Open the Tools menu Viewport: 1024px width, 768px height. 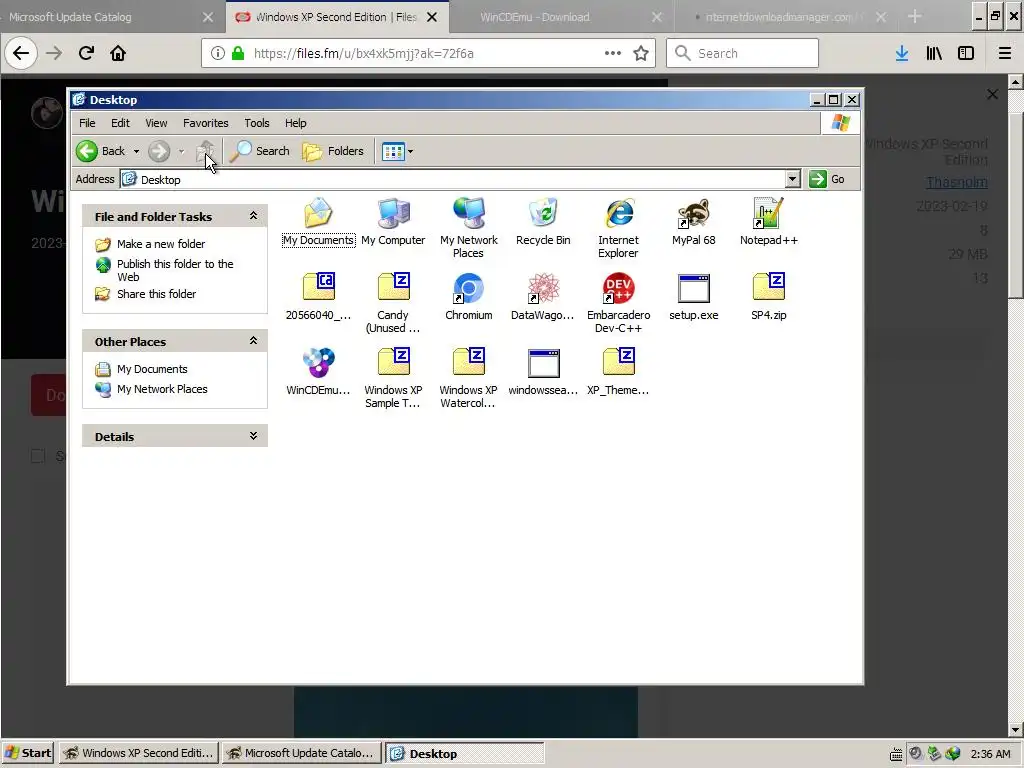pyautogui.click(x=257, y=123)
